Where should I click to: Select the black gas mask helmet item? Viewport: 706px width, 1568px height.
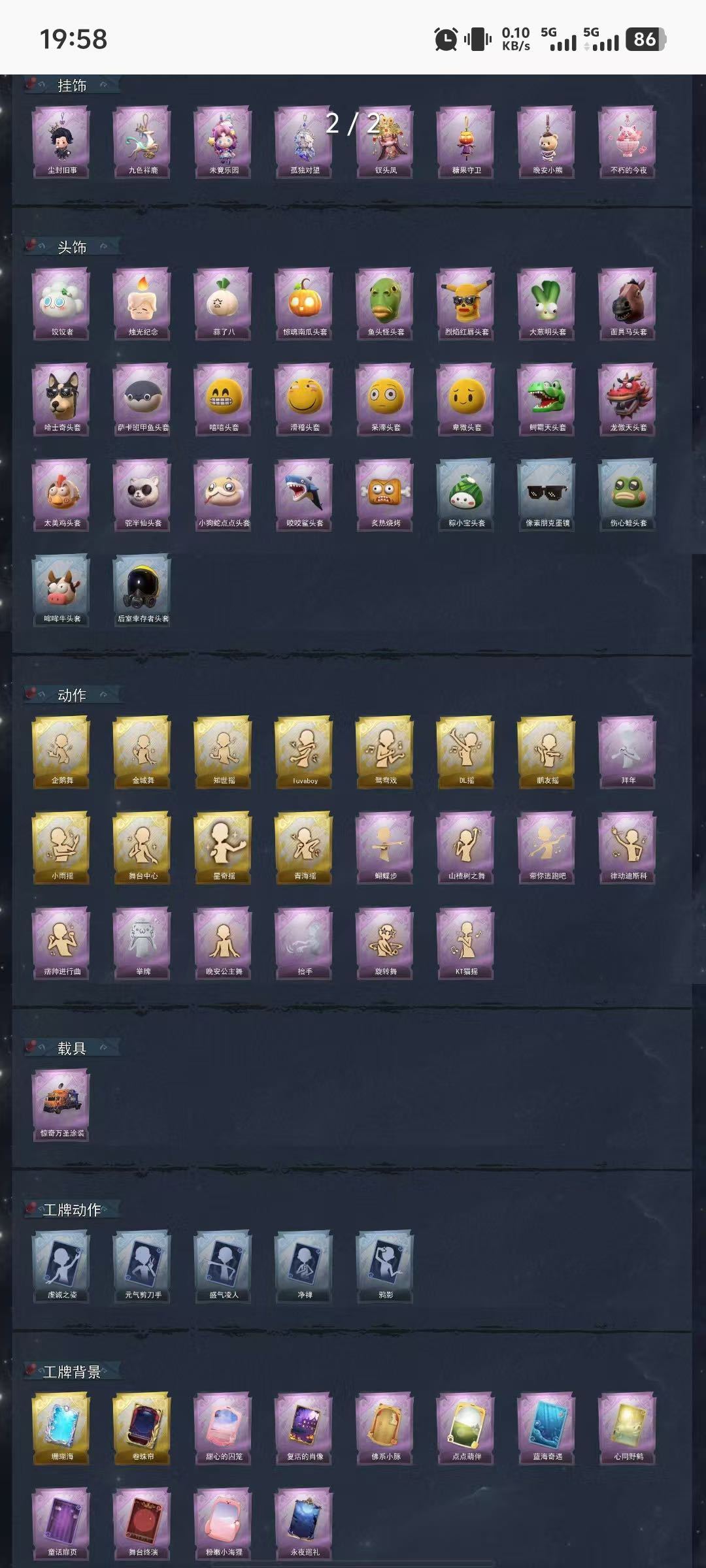(x=143, y=590)
